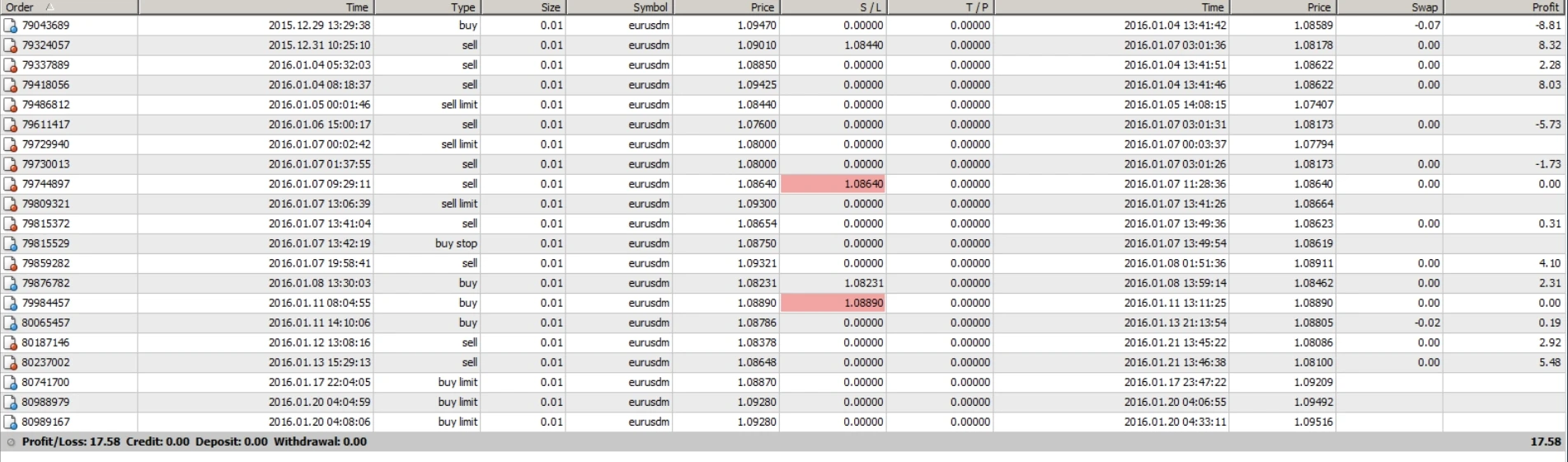Click the 'buy stop' type cell
This screenshot has width=1568, height=462.
pos(456,243)
